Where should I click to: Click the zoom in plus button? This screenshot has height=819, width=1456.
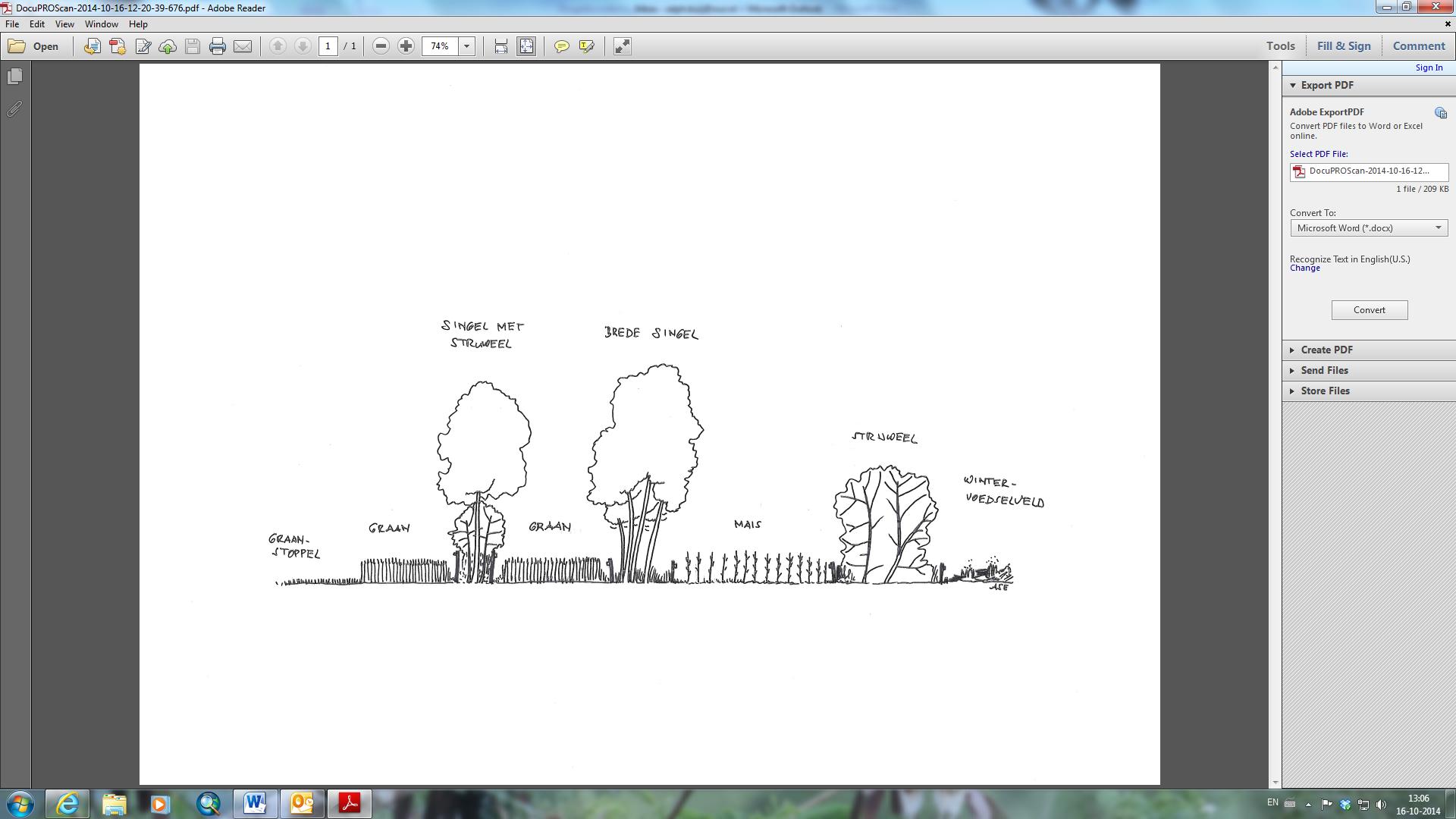[406, 46]
